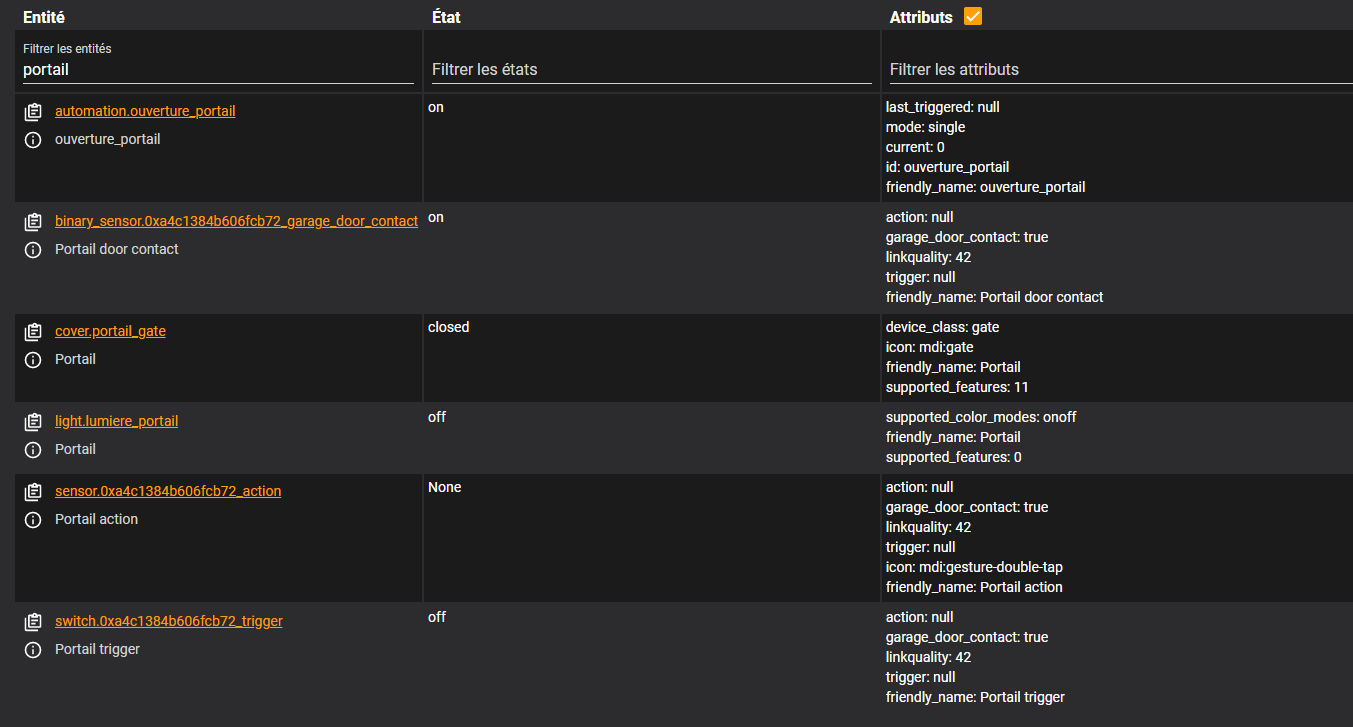The height and width of the screenshot is (727, 1353).
Task: Open automation.ouverture_portail entity link
Action: point(145,111)
